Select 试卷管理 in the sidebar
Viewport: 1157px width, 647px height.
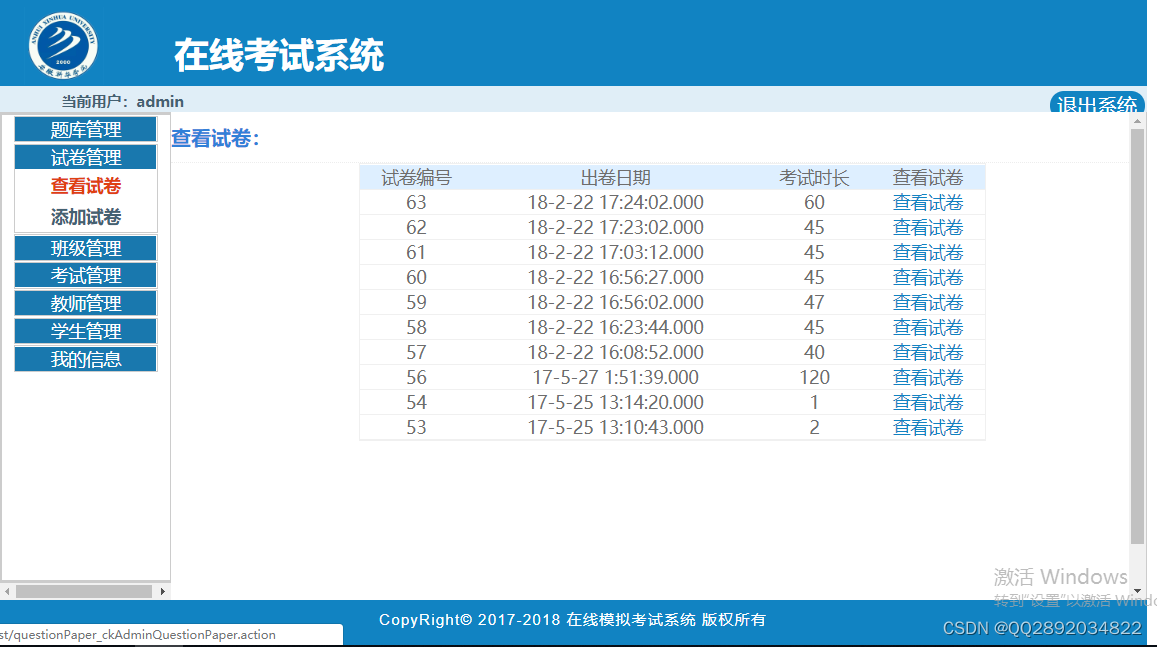[85, 156]
